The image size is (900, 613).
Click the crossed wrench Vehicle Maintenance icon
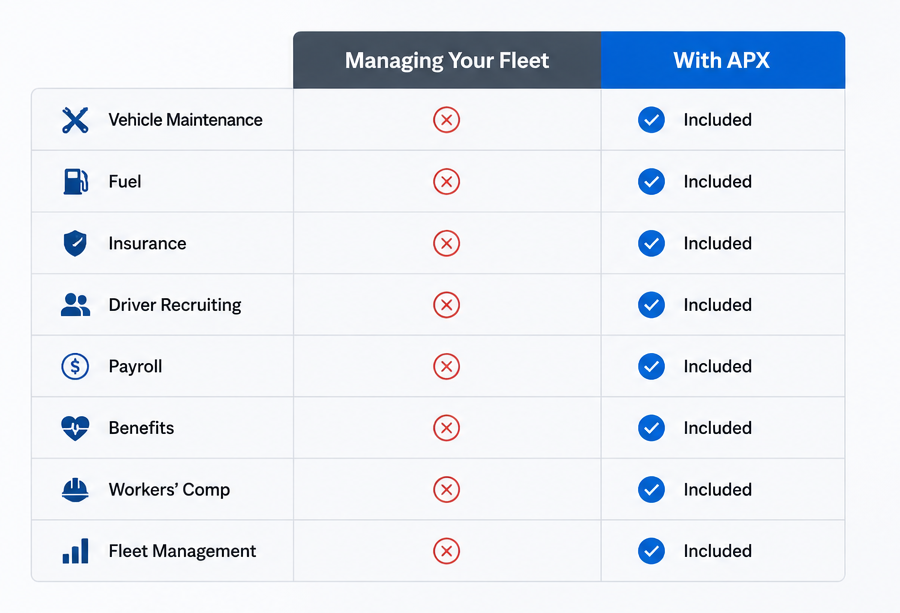click(x=75, y=120)
